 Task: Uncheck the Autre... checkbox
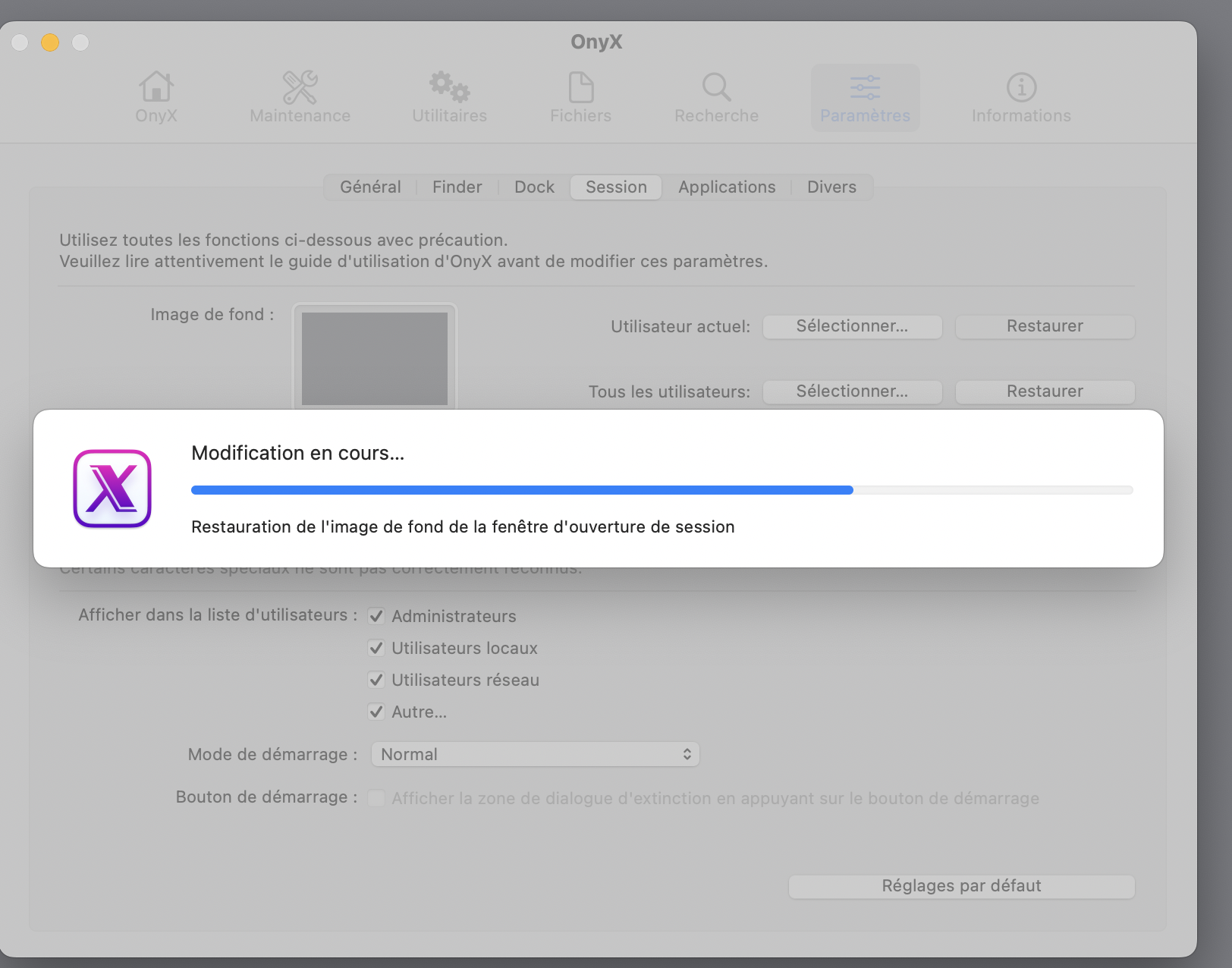(x=376, y=712)
